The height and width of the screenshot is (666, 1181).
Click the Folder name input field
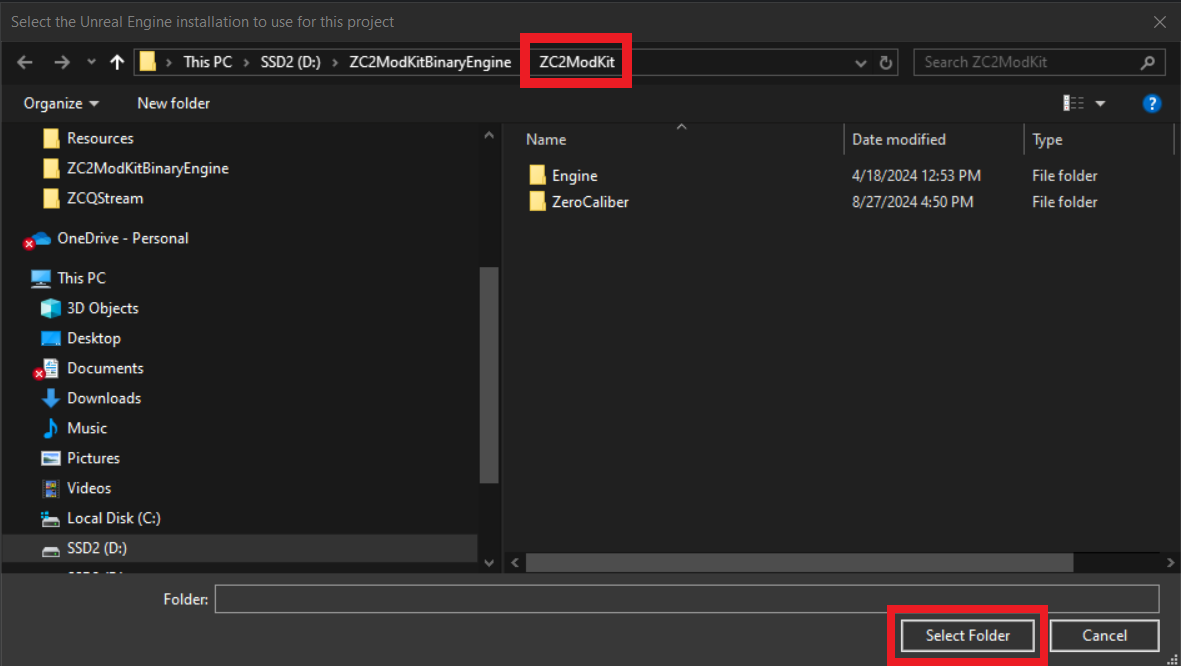[686, 599]
